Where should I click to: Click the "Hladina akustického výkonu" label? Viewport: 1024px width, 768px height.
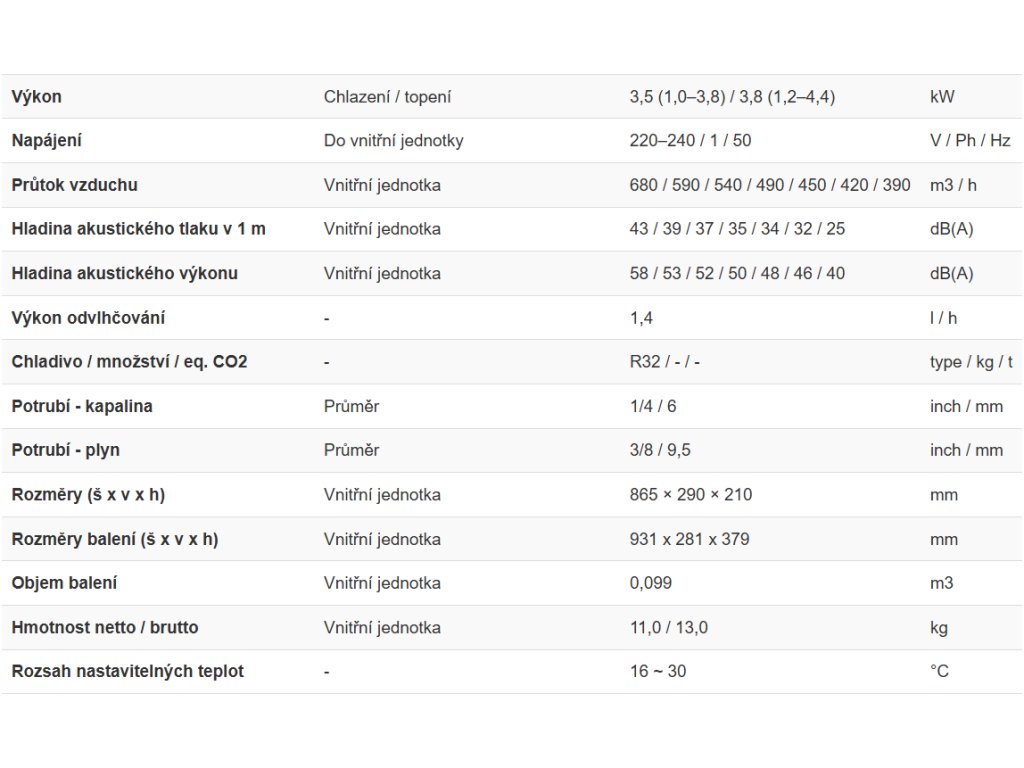[124, 273]
